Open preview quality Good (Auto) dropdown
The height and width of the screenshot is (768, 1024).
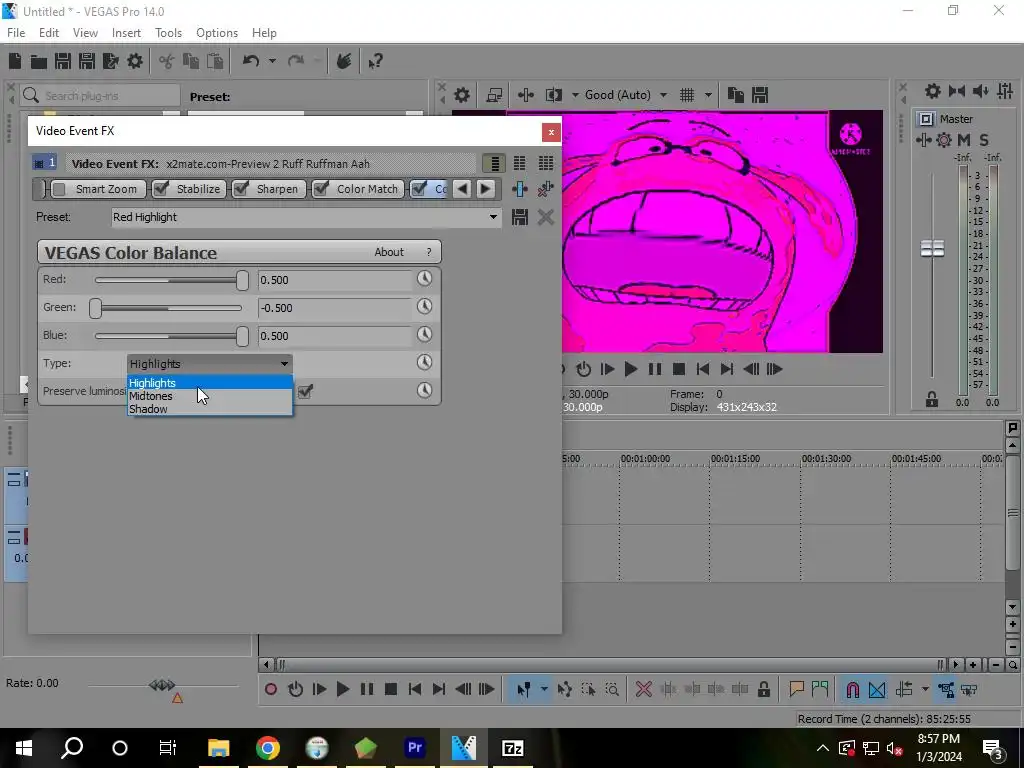point(664,95)
